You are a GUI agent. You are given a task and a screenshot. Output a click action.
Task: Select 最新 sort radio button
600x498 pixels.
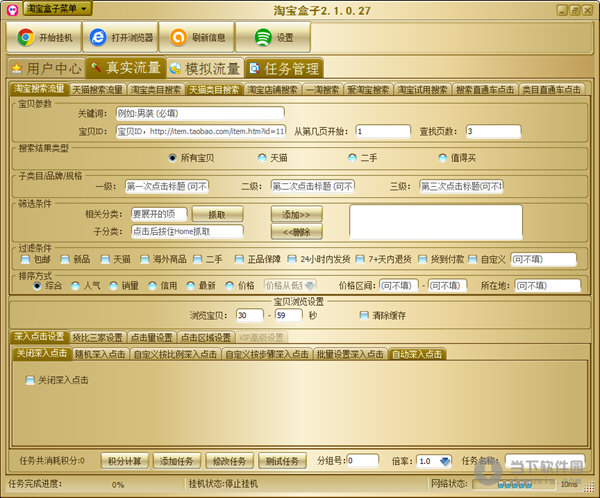[x=191, y=286]
